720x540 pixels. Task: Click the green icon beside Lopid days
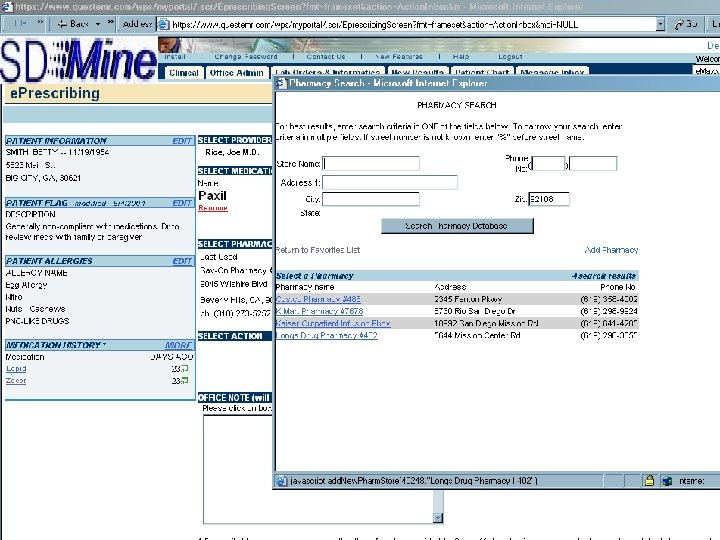pyautogui.click(x=185, y=368)
